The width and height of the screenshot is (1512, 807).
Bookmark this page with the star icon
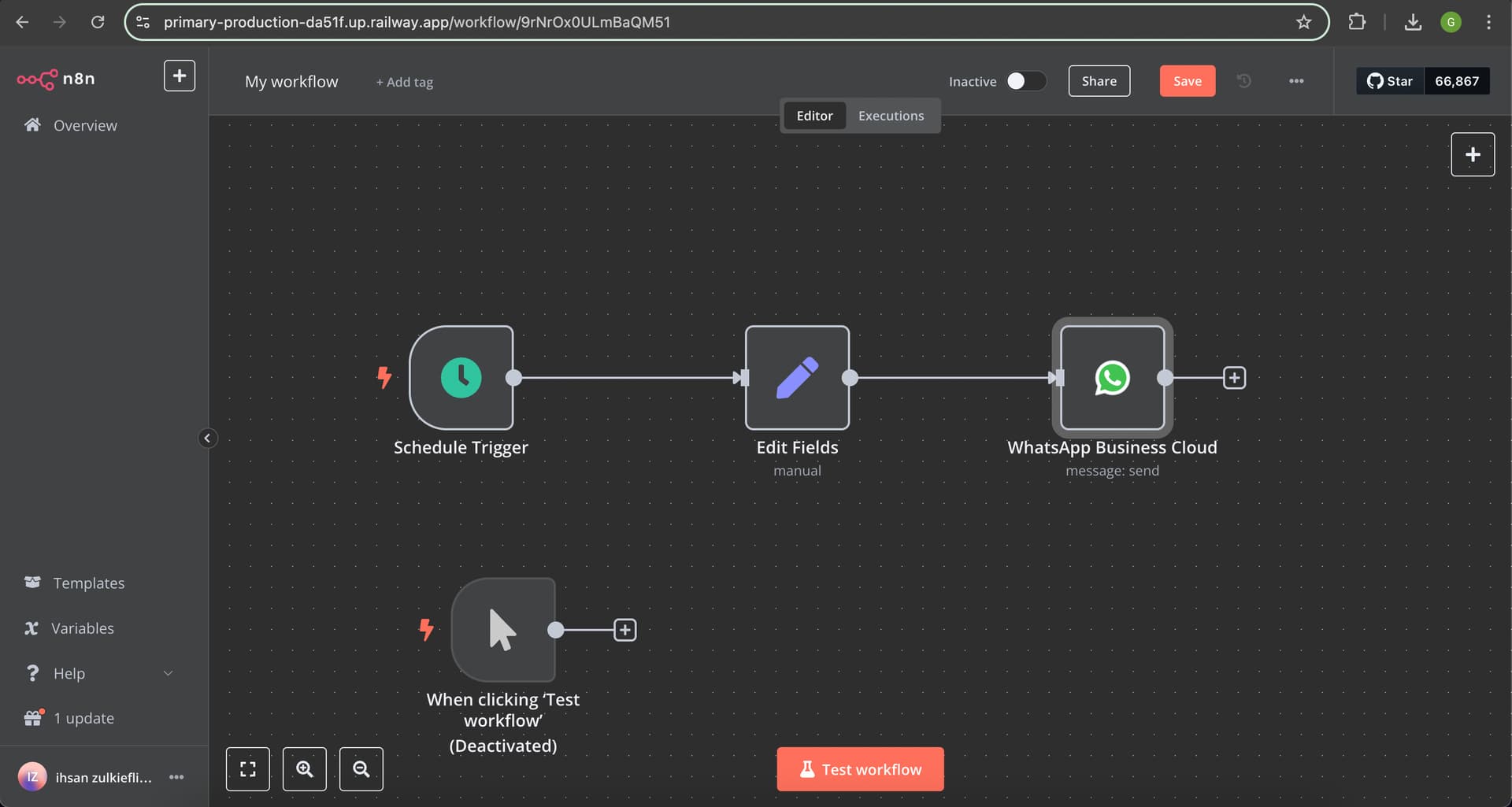(1303, 22)
